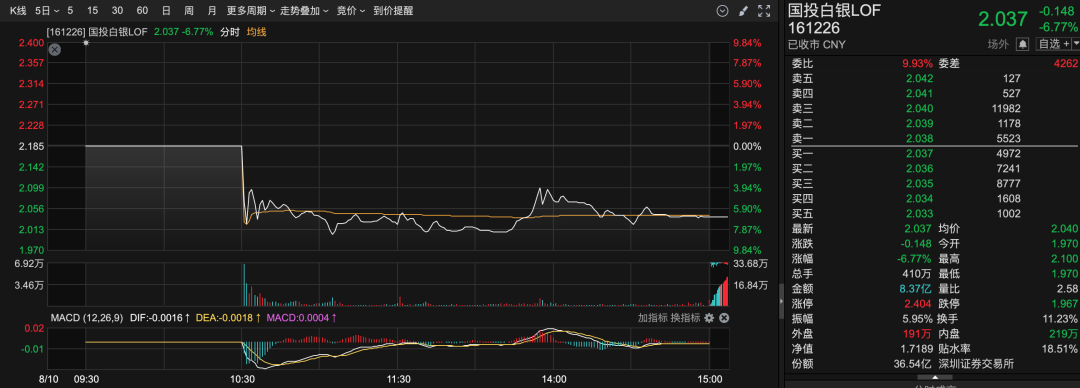Expand chart to fullscreen

(x=763, y=11)
